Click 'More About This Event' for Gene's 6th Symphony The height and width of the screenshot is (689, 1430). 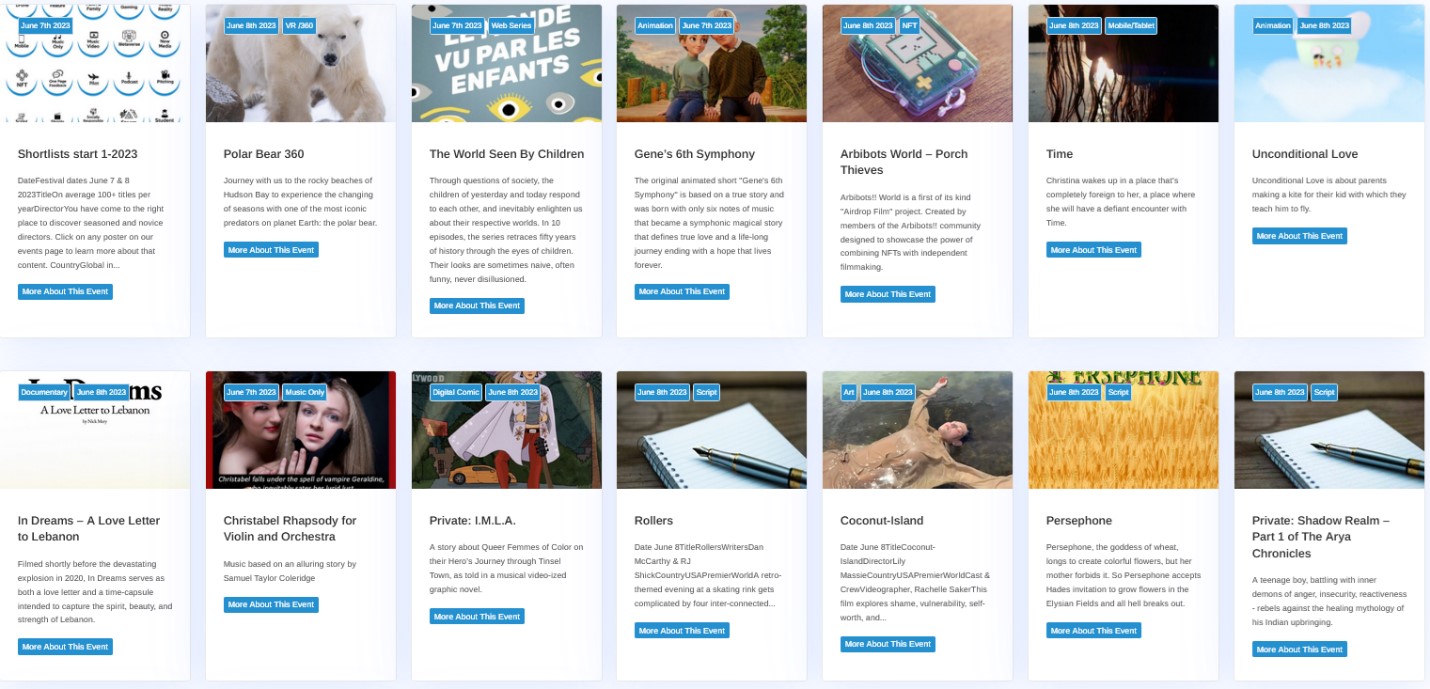click(682, 292)
